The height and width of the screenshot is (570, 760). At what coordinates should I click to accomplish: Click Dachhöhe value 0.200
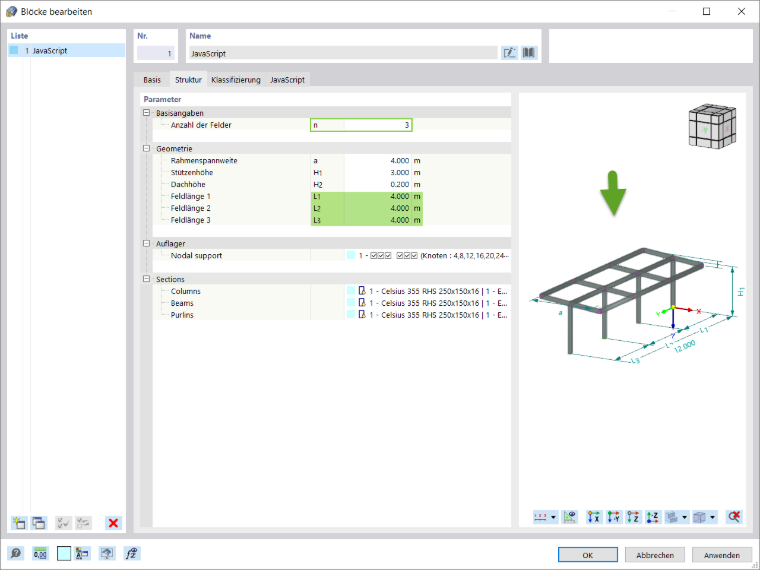[378, 184]
